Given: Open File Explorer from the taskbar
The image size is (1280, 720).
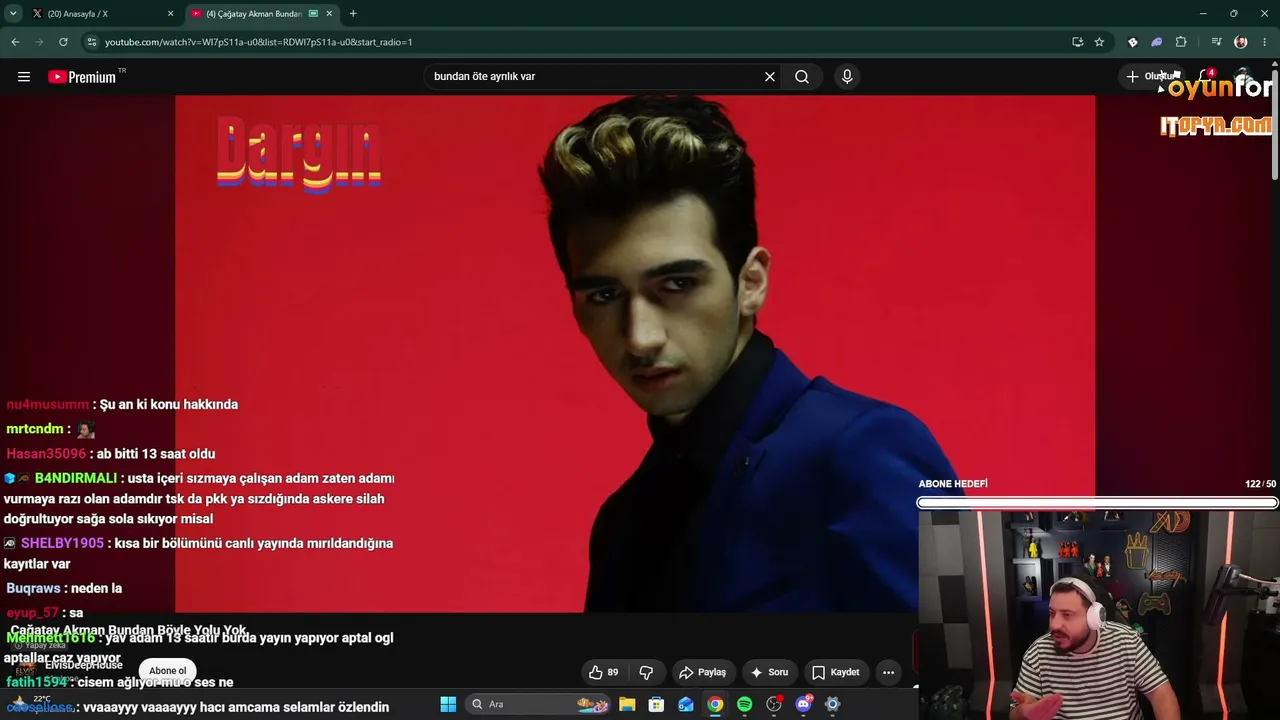Looking at the screenshot, I should point(627,704).
